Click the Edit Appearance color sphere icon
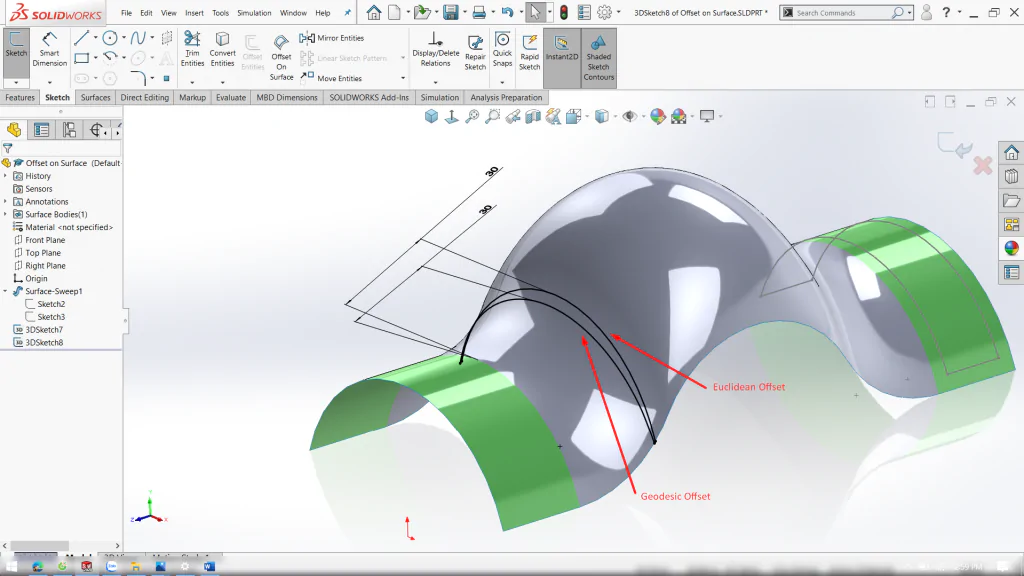 pos(658,116)
